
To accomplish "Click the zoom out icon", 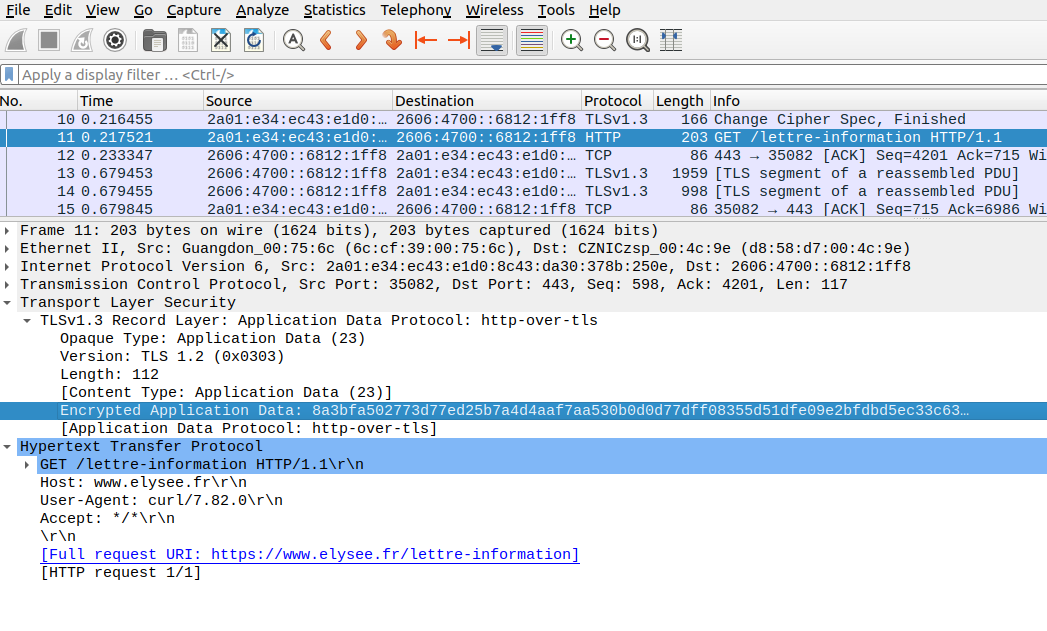I will (x=605, y=40).
